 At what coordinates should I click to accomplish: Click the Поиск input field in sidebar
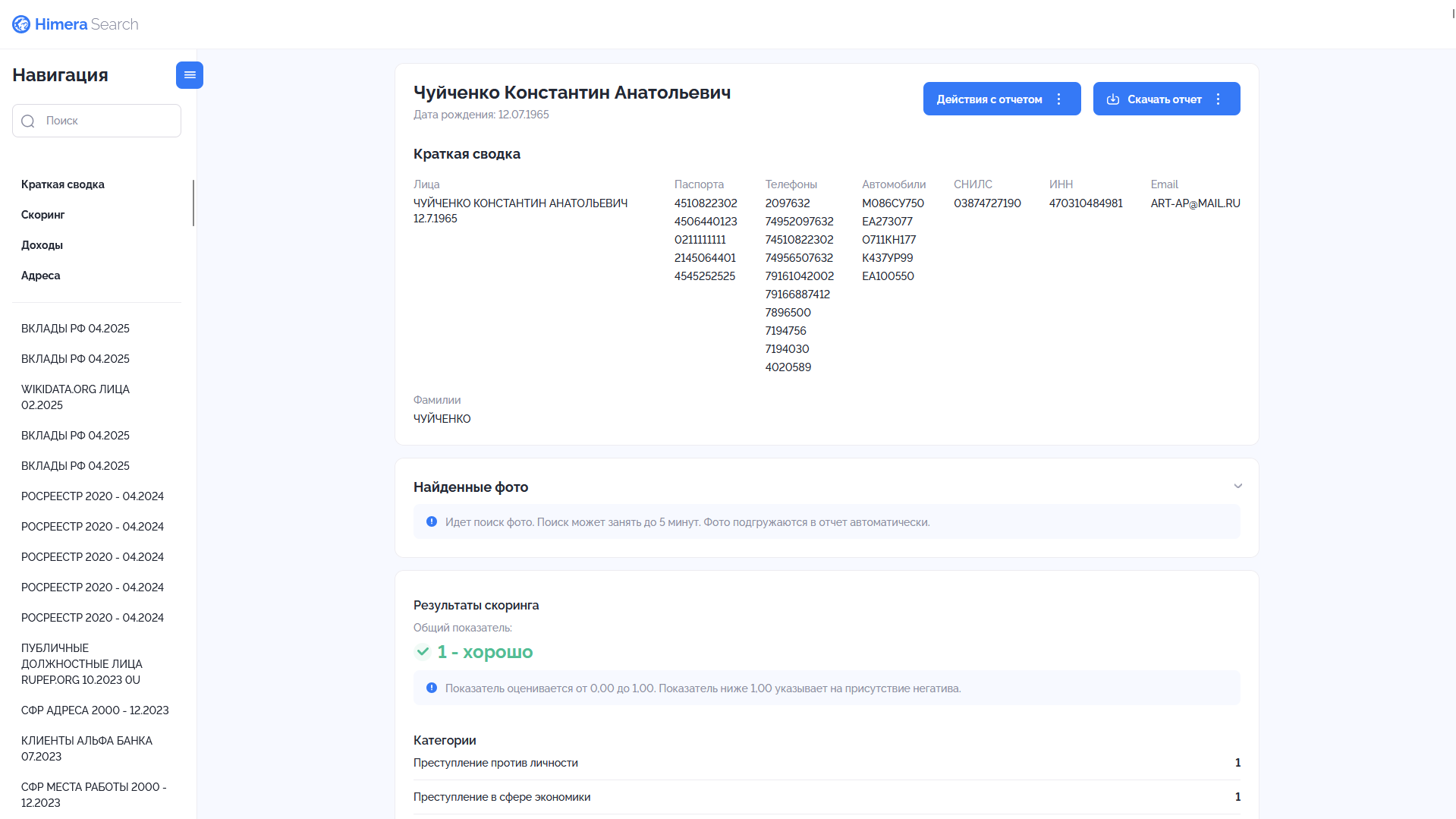pyautogui.click(x=96, y=121)
